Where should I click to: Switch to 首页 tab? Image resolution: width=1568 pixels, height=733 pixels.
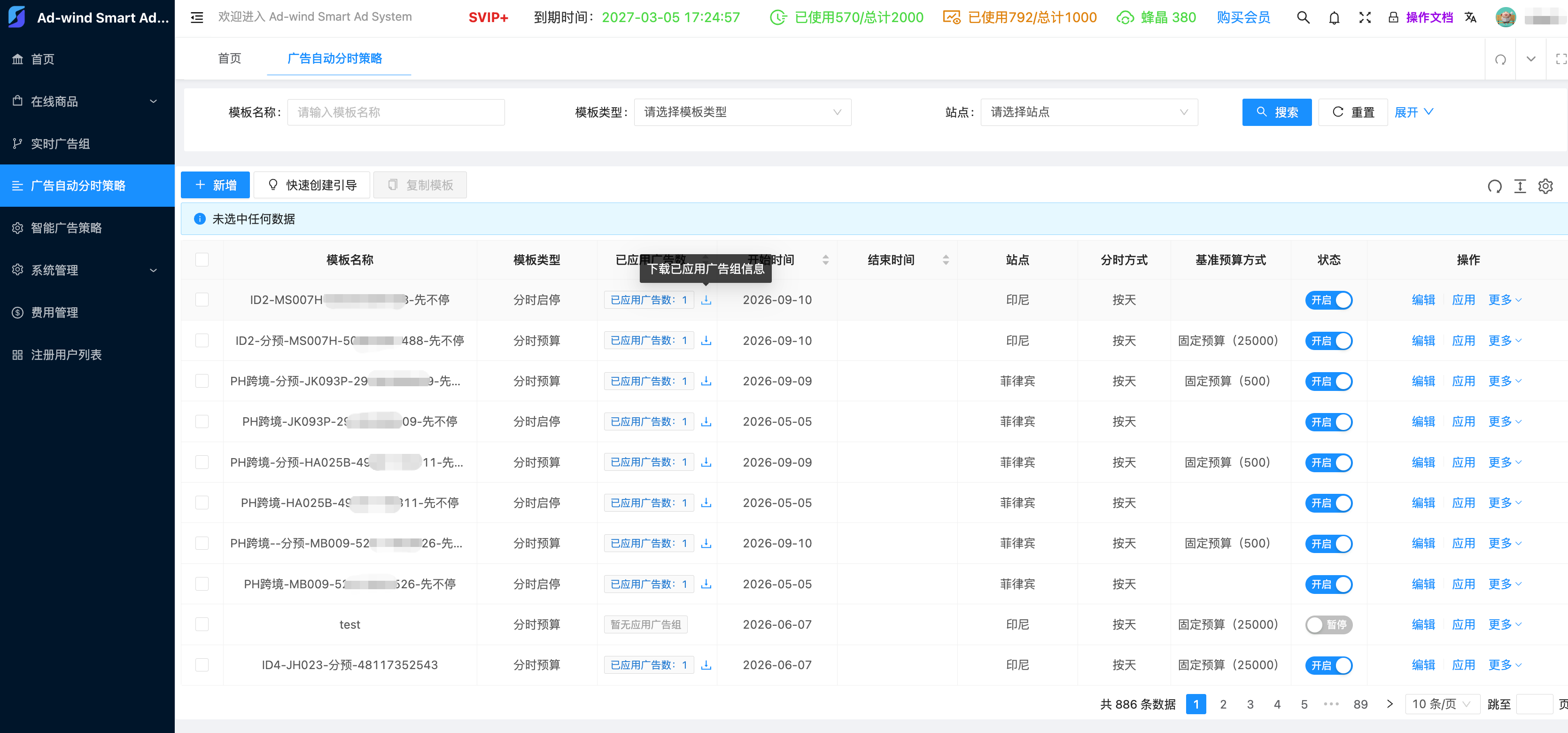pos(230,58)
